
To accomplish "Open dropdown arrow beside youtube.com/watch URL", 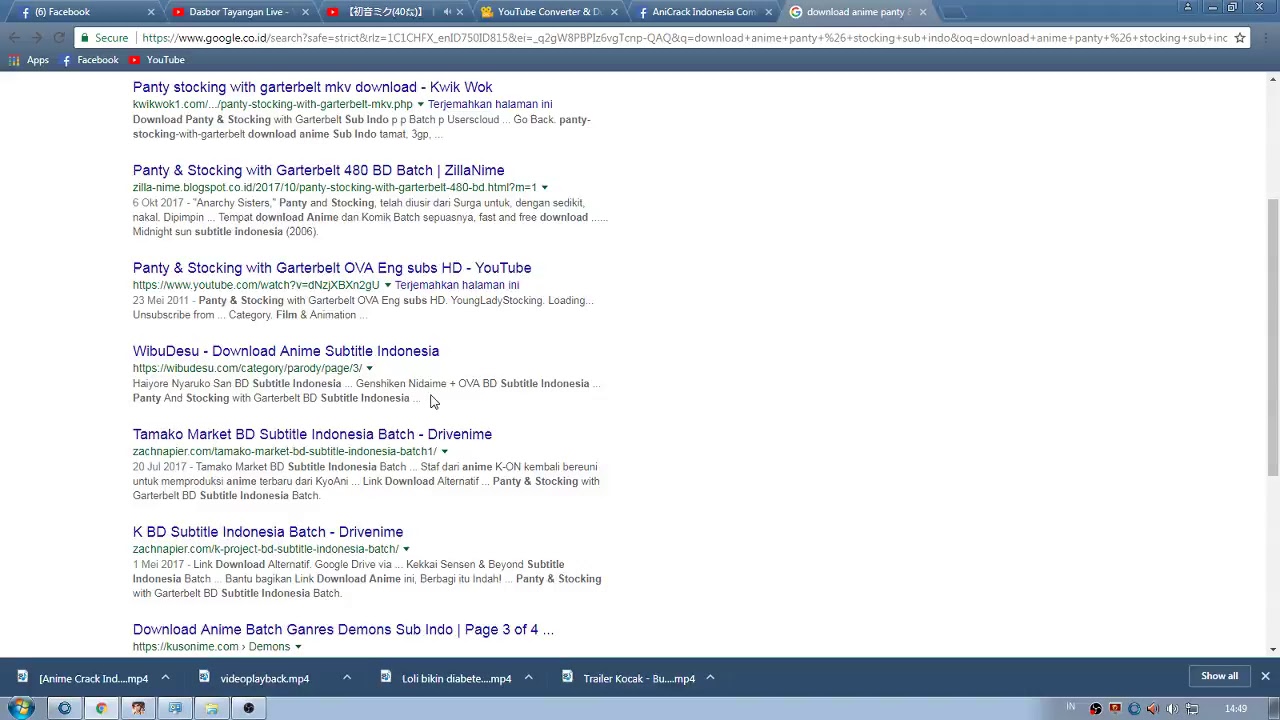I will click(x=387, y=286).
